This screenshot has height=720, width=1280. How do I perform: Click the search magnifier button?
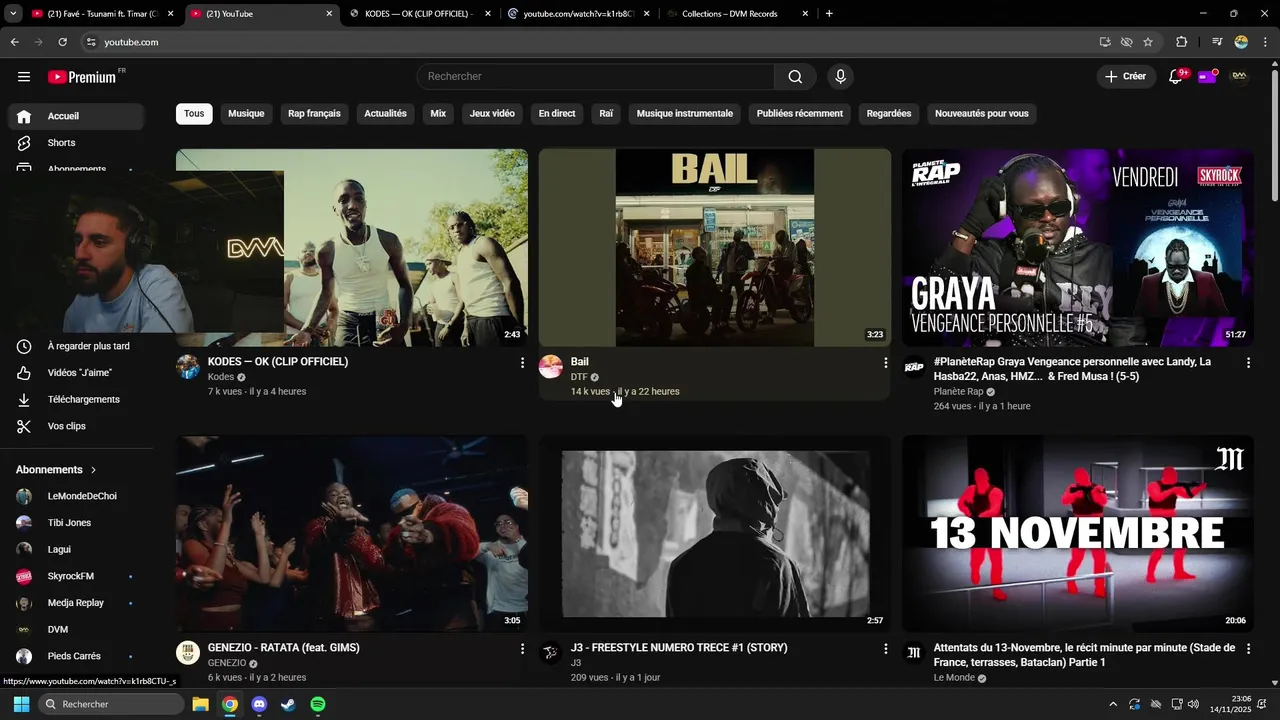tap(795, 77)
